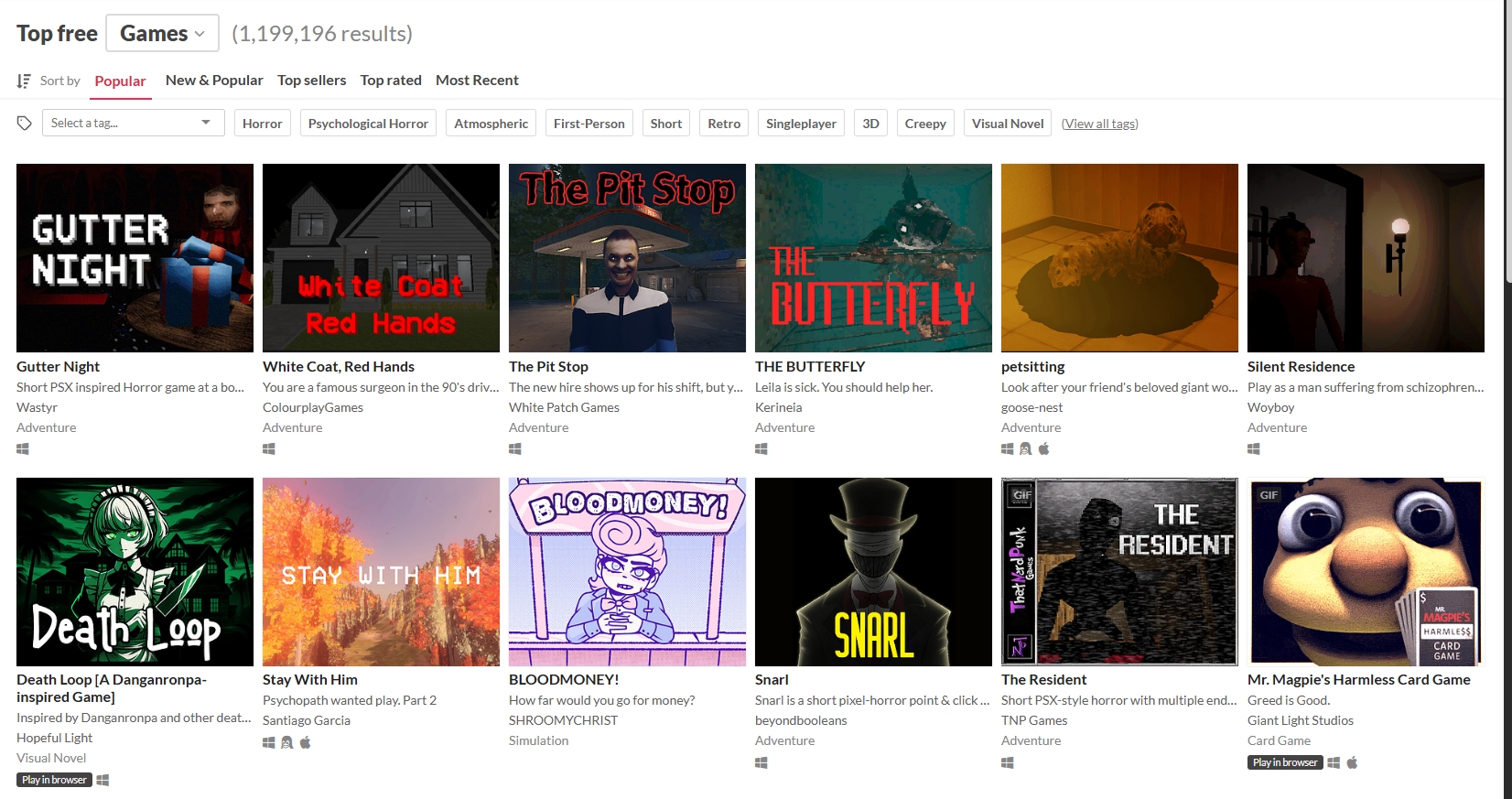
Task: Open the View all tags link
Action: tap(1099, 124)
